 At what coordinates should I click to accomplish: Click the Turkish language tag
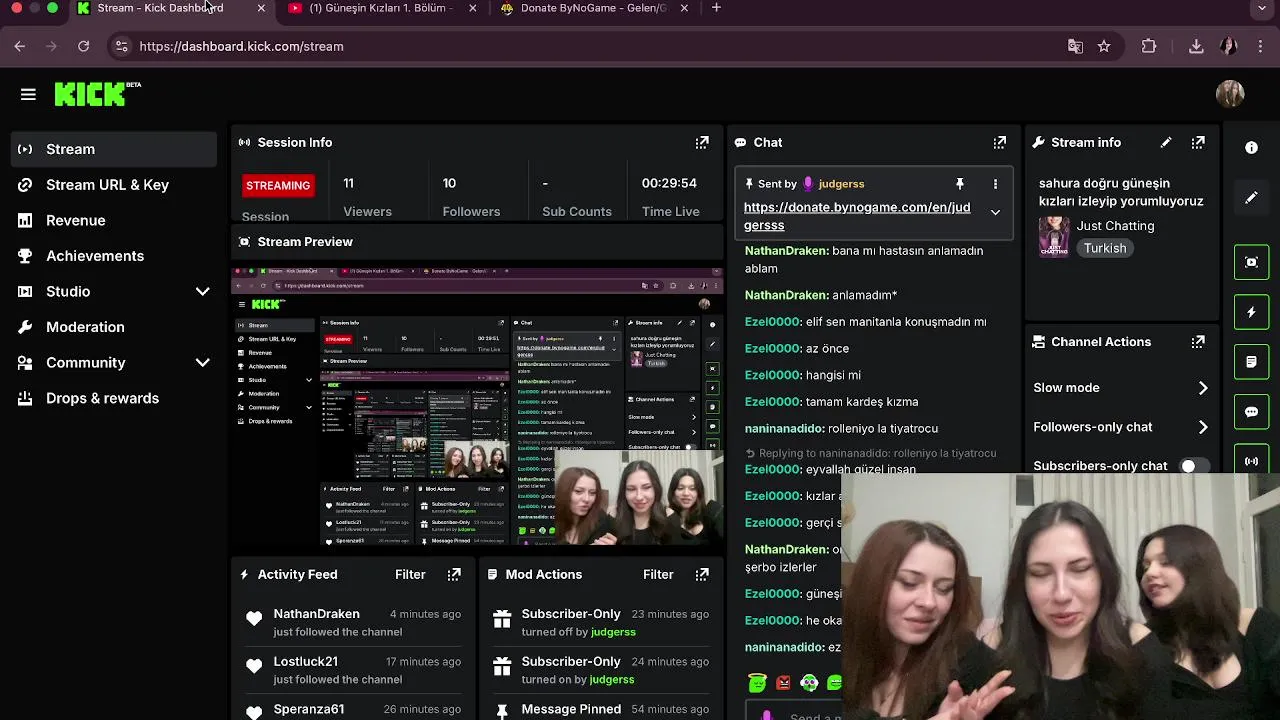(1105, 248)
